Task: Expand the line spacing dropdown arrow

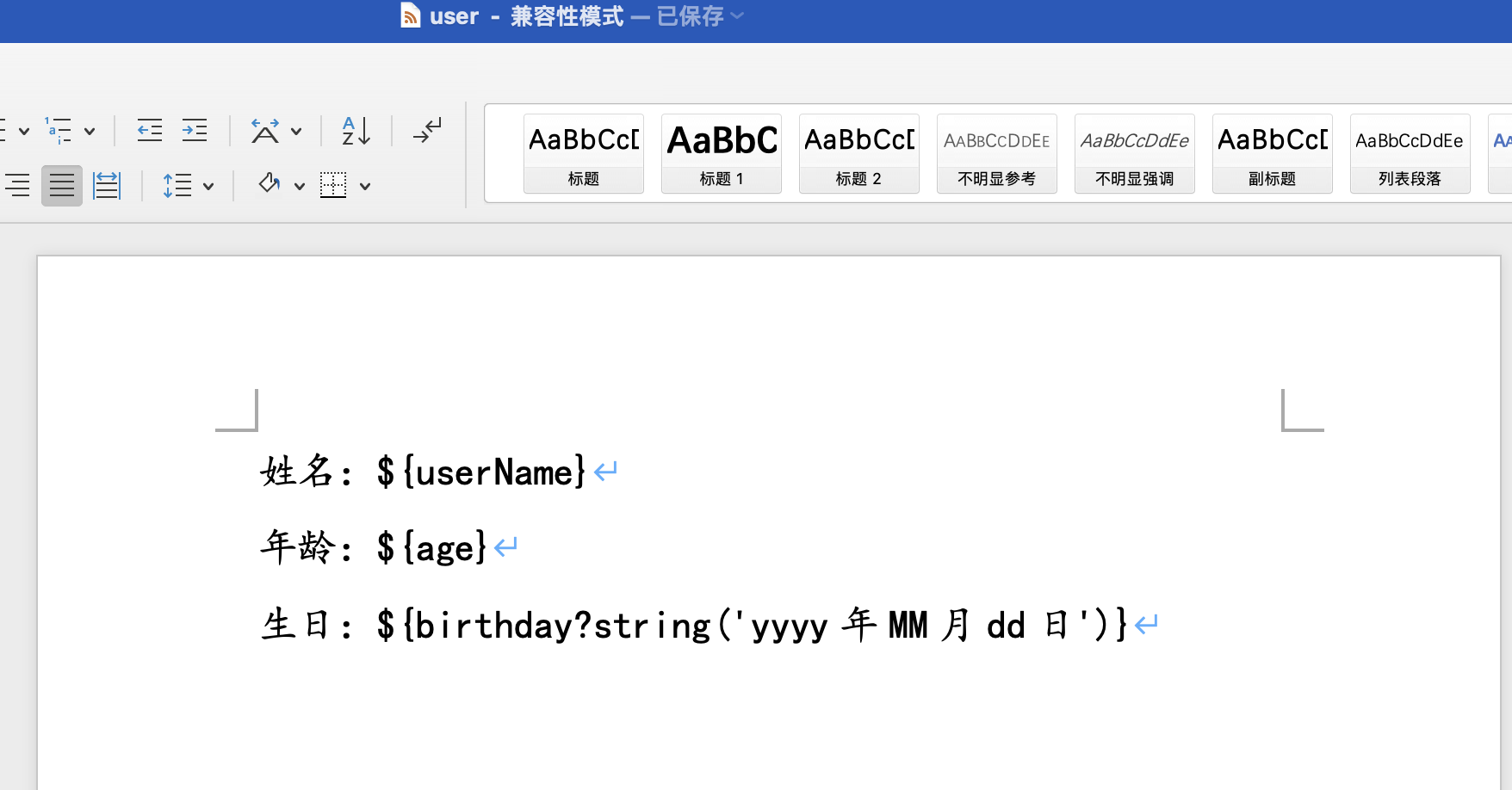Action: [x=208, y=186]
